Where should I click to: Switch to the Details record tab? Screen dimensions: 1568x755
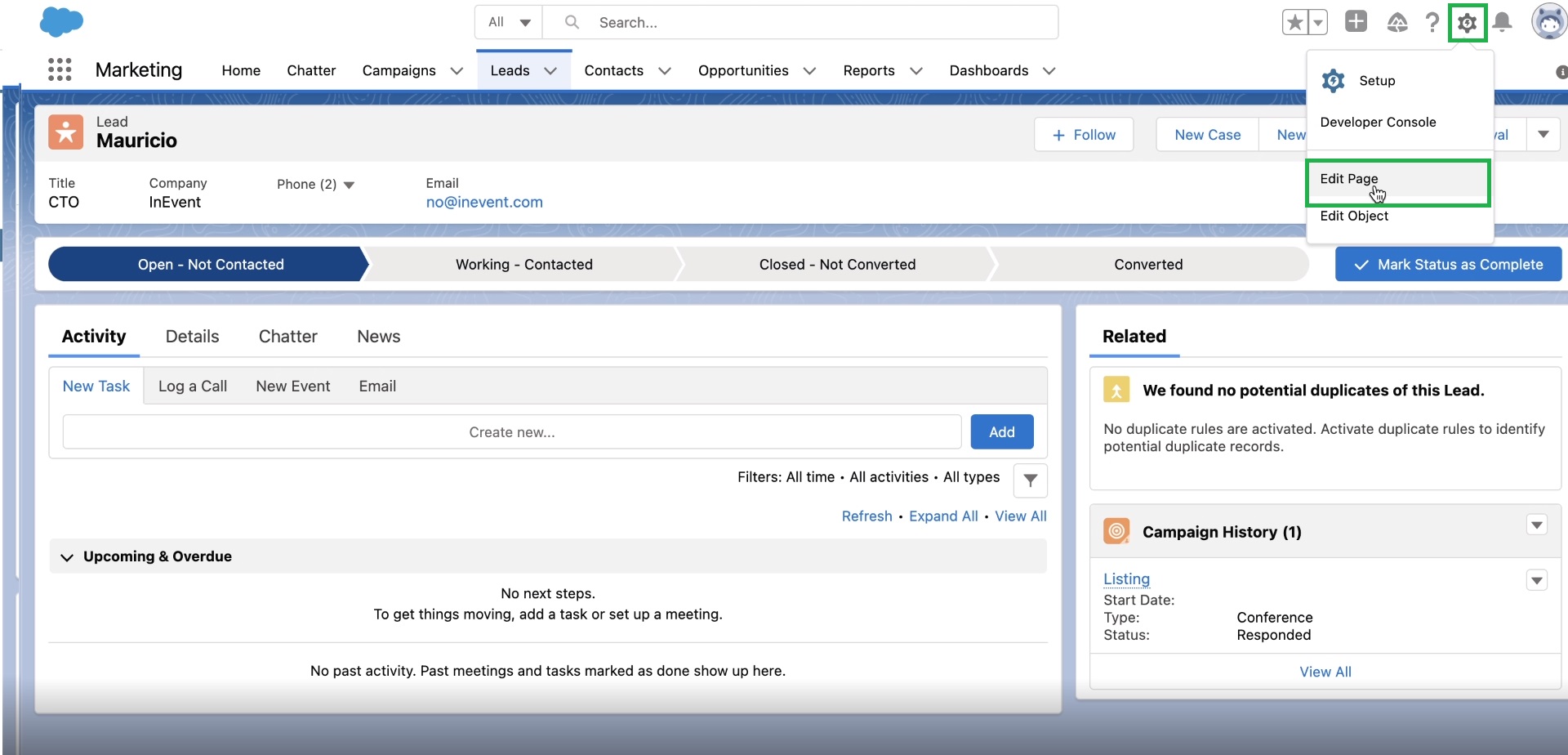coord(192,337)
